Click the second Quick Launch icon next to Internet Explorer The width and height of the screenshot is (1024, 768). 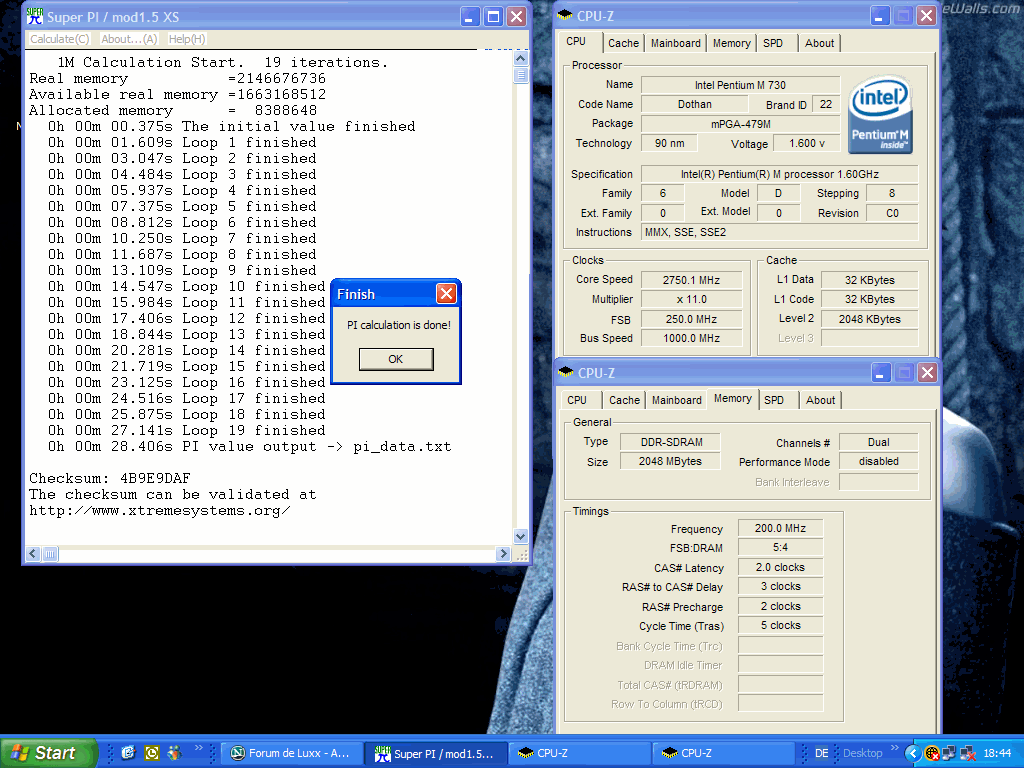pos(152,753)
